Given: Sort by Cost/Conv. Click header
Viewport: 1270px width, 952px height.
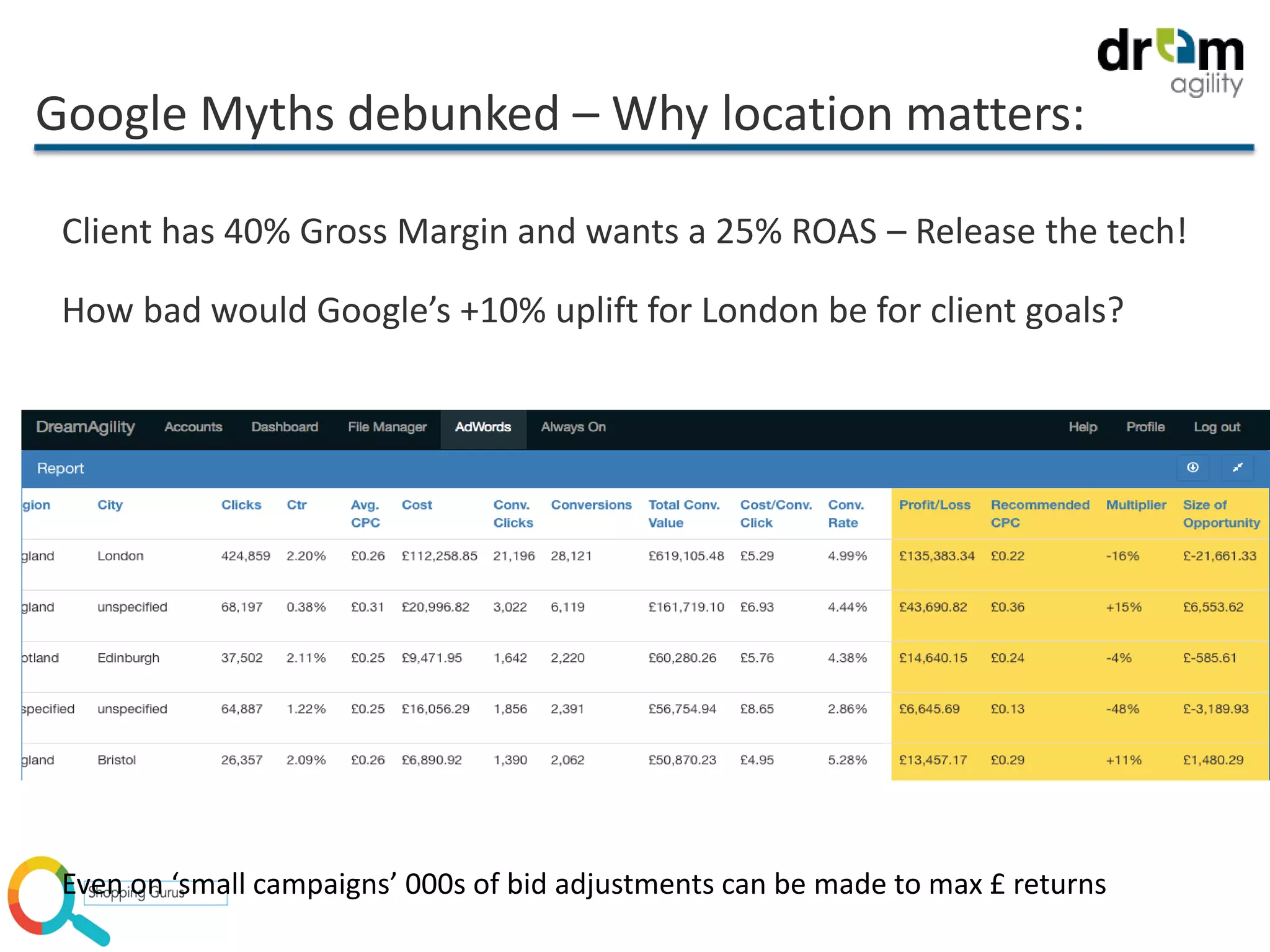Looking at the screenshot, I should coord(776,514).
